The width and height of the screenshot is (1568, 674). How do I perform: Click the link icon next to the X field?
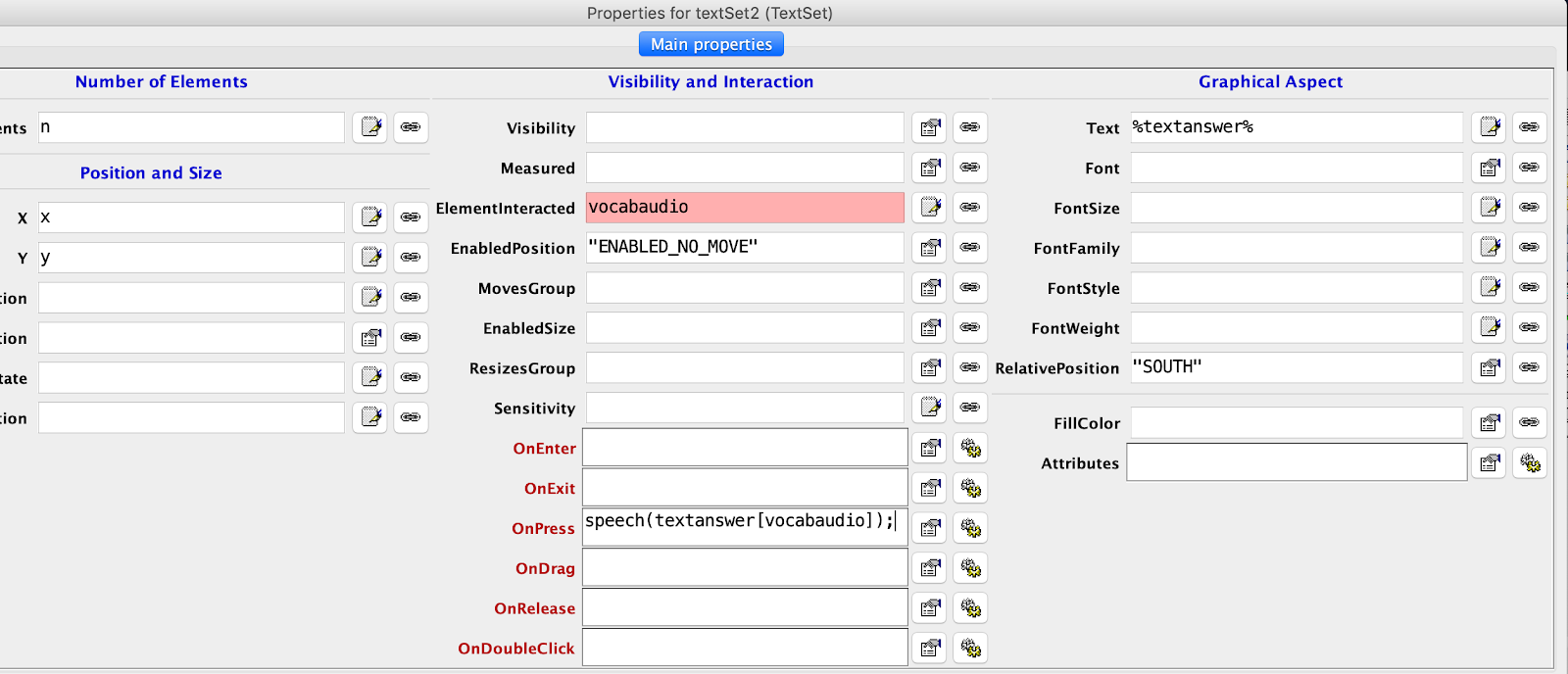411,217
